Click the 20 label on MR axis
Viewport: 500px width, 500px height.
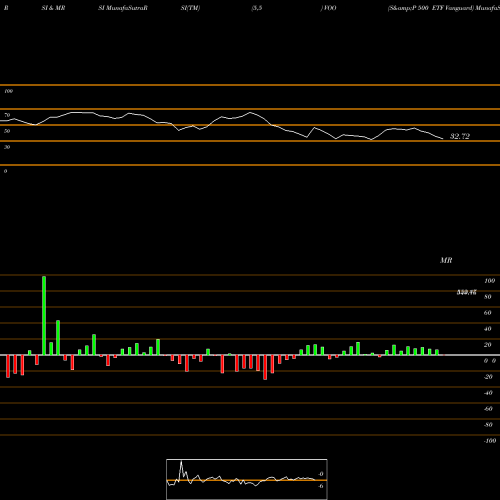pos(488,345)
